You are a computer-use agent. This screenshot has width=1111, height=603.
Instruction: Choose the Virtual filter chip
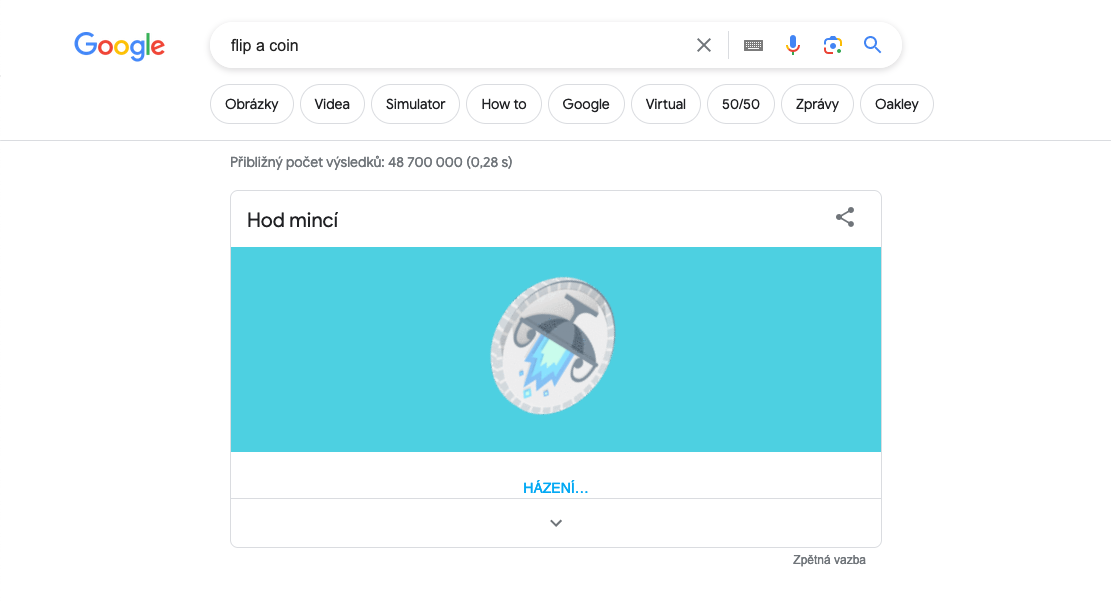coord(666,104)
